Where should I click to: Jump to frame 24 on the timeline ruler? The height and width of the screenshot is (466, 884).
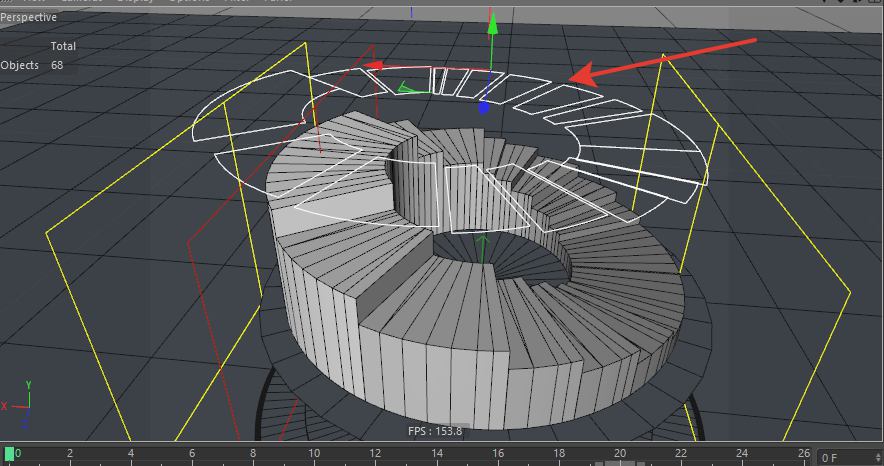point(741,453)
